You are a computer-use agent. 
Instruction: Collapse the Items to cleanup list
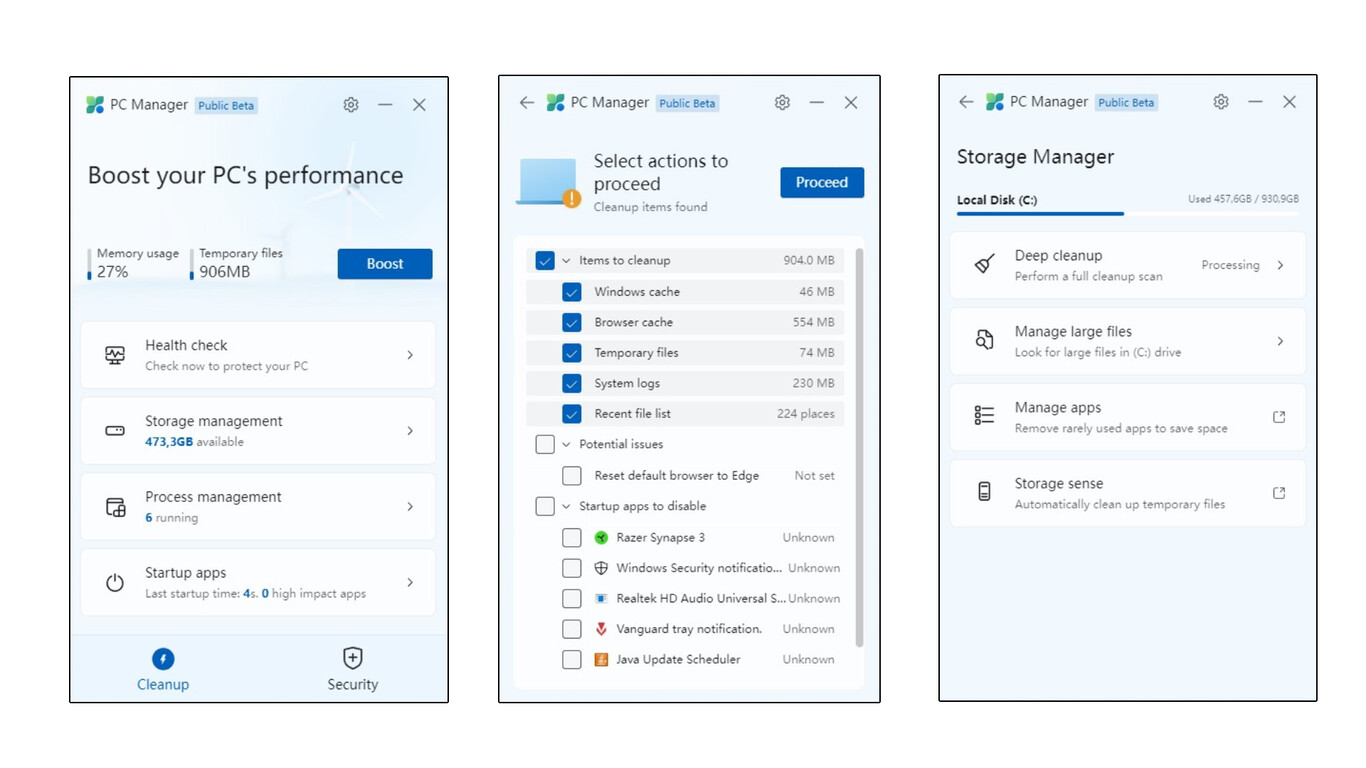tap(564, 260)
